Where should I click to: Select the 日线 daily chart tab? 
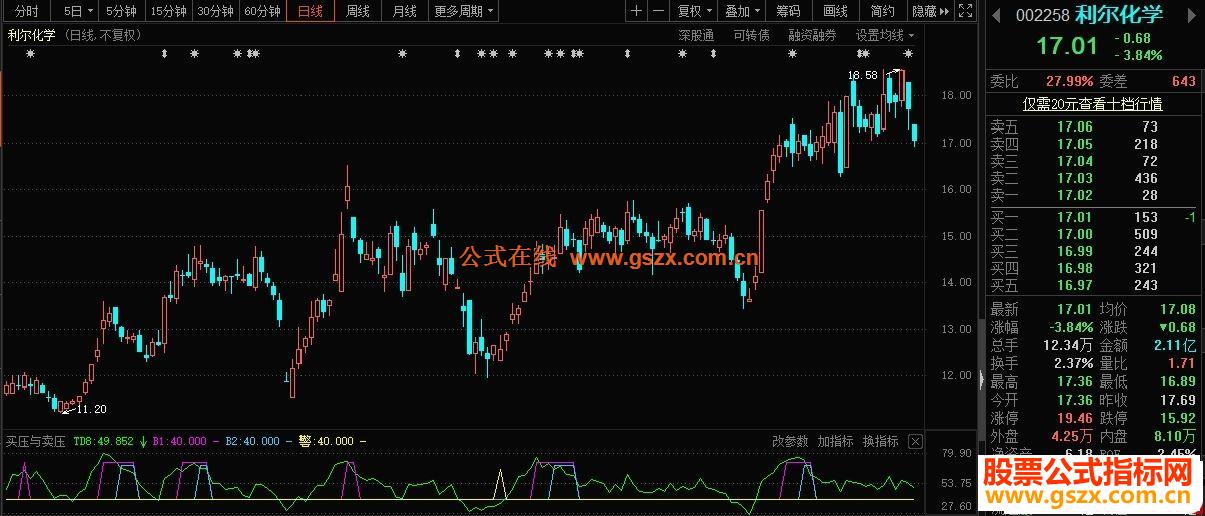coord(311,12)
